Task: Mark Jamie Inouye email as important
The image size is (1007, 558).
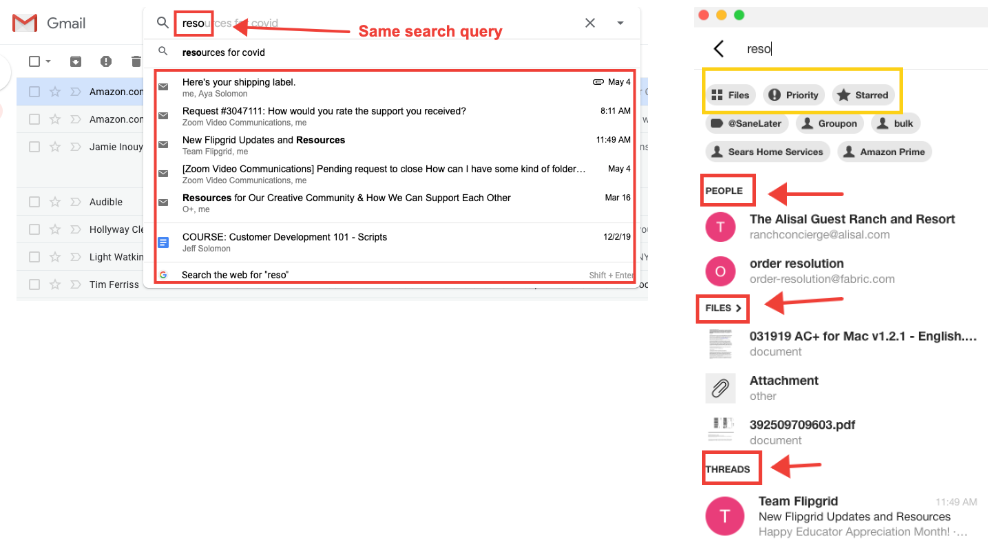Action: point(76,147)
